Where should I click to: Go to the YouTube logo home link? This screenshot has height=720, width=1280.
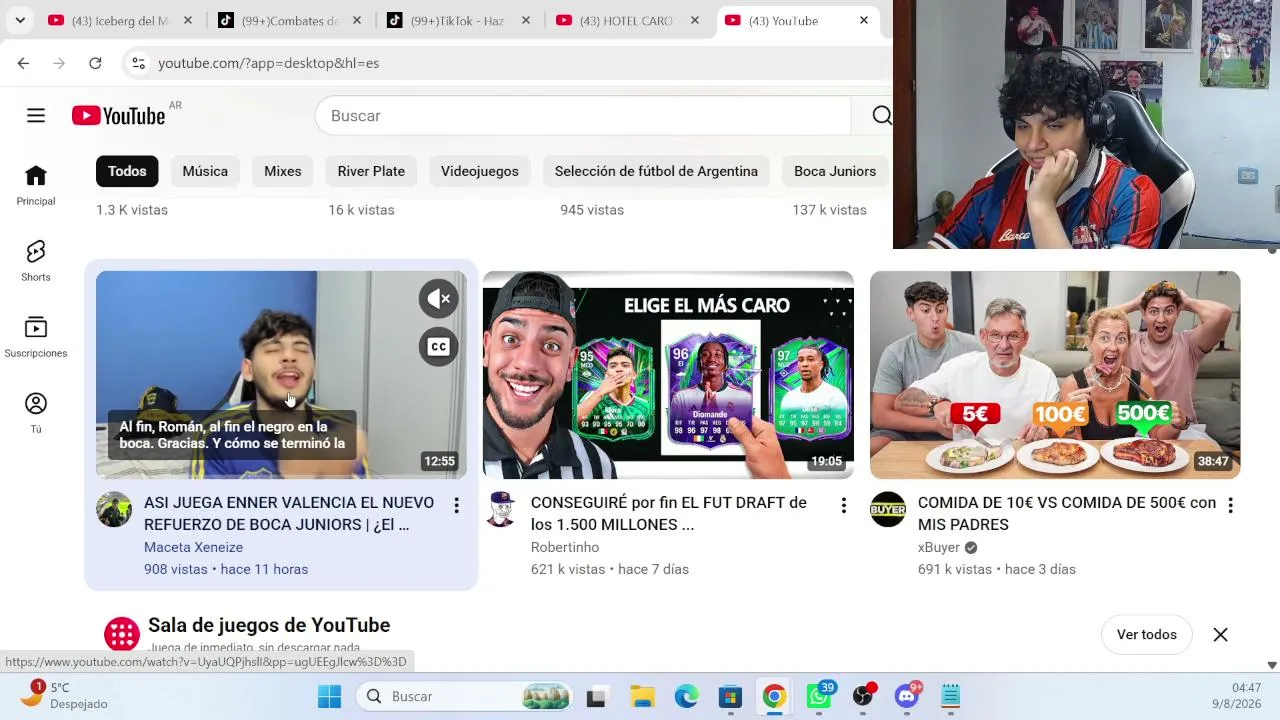pos(119,116)
